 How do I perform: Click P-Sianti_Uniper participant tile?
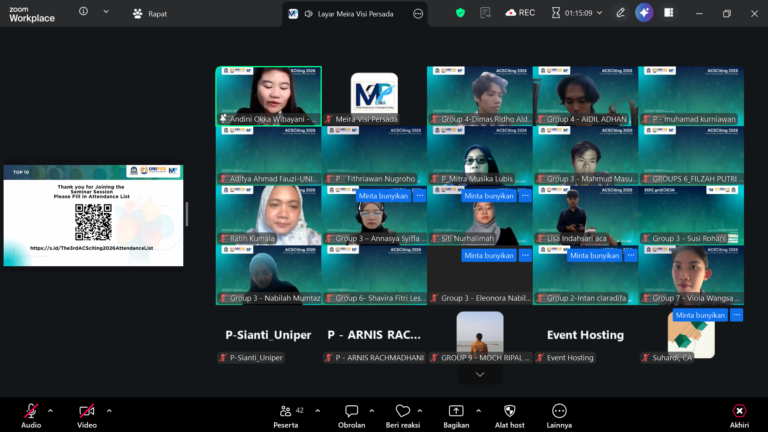(x=269, y=335)
